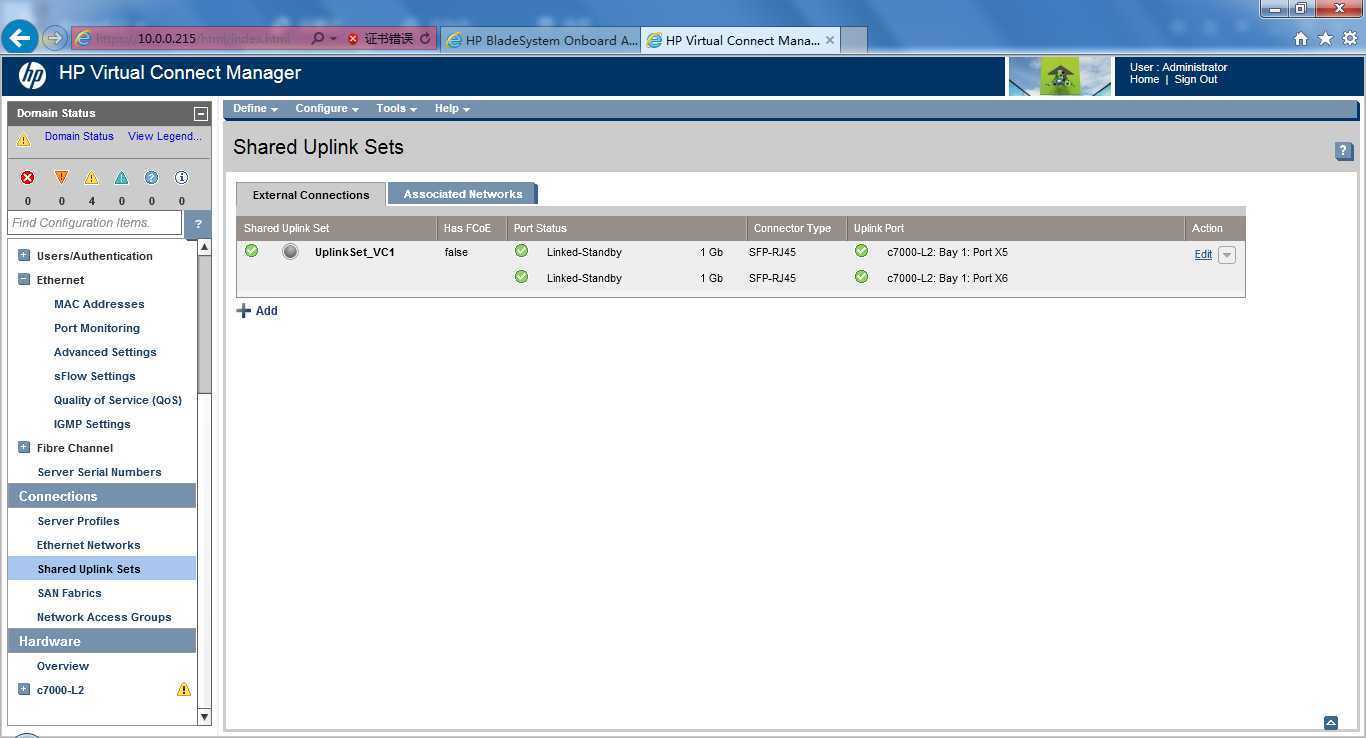Open Advanced Settings item
This screenshot has width=1366, height=738.
pyautogui.click(x=105, y=352)
